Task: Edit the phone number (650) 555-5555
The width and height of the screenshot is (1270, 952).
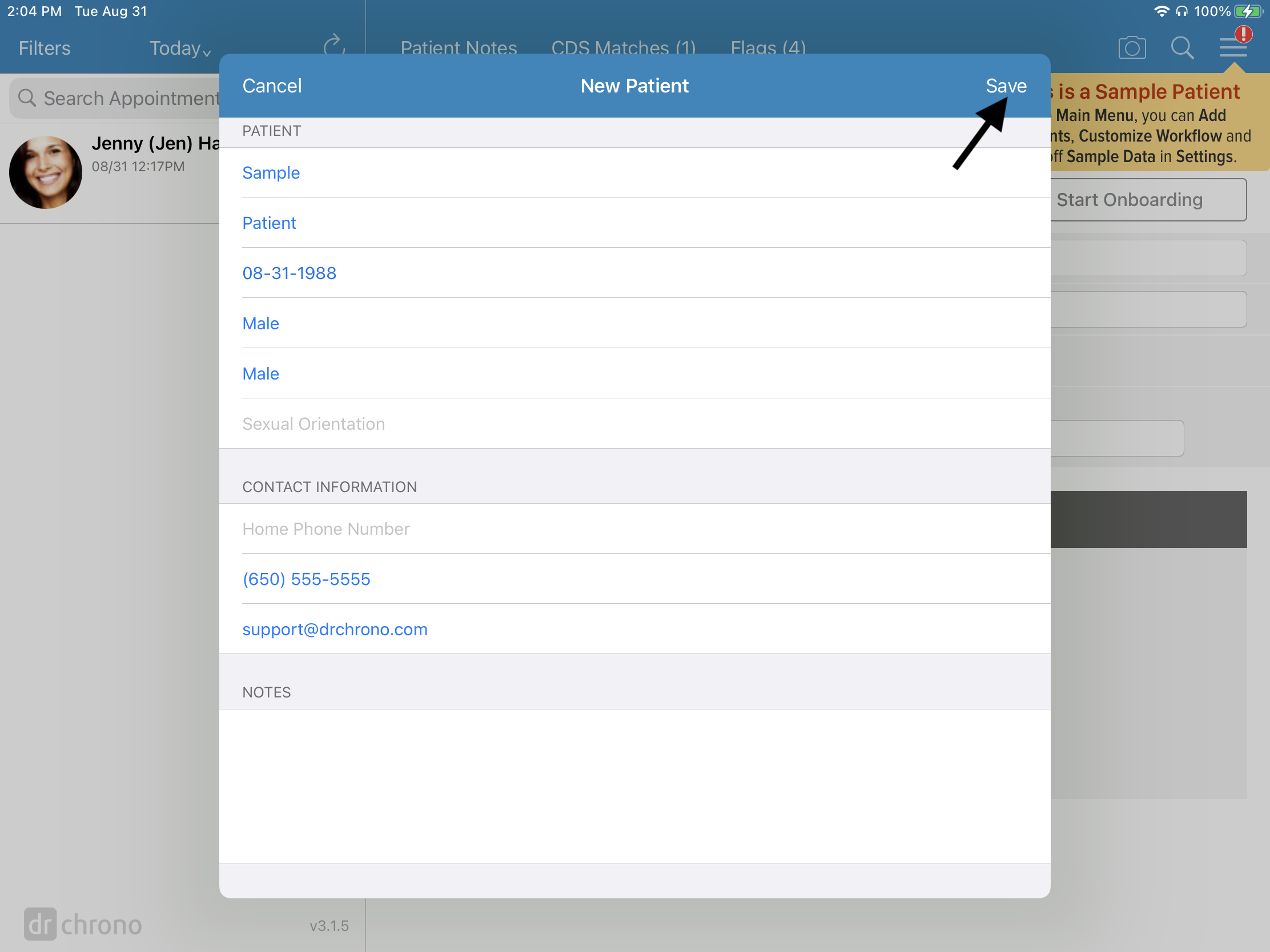Action: click(x=634, y=578)
